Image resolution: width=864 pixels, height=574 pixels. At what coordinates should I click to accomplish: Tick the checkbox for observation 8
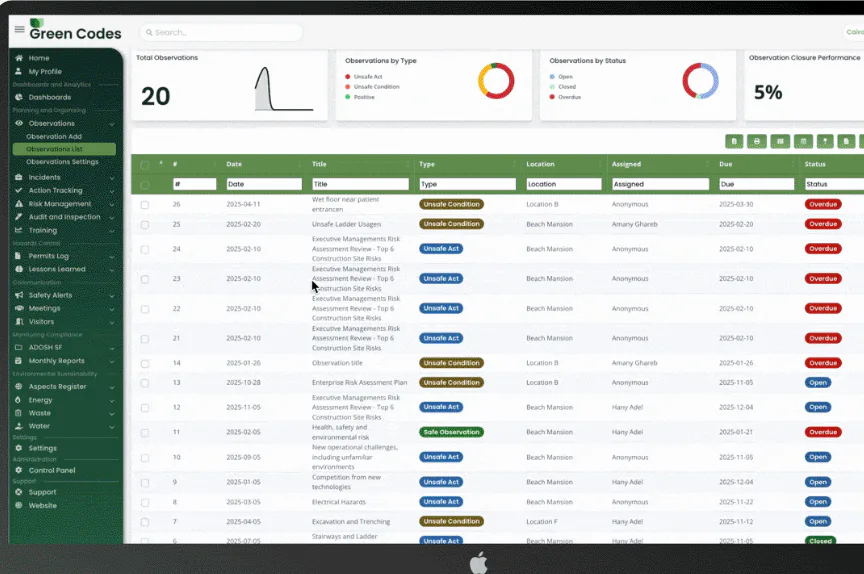tap(144, 502)
